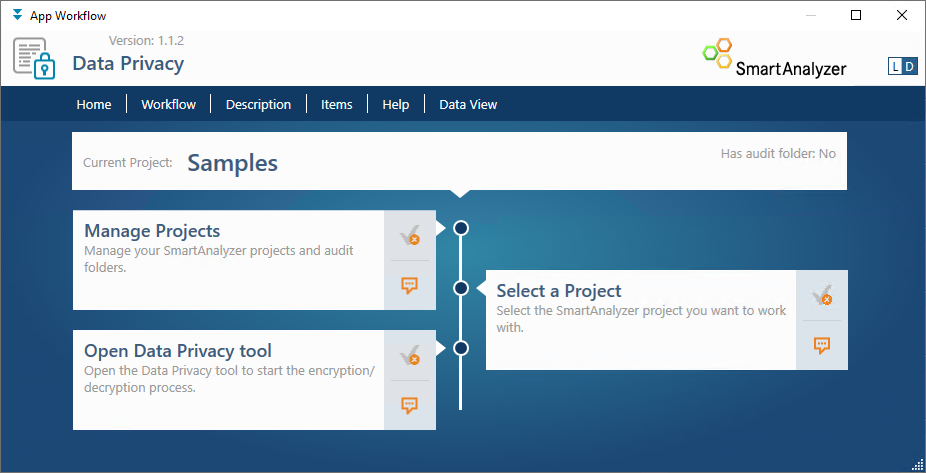The image size is (926, 473).
Task: Open the Help menu item
Action: pos(396,105)
